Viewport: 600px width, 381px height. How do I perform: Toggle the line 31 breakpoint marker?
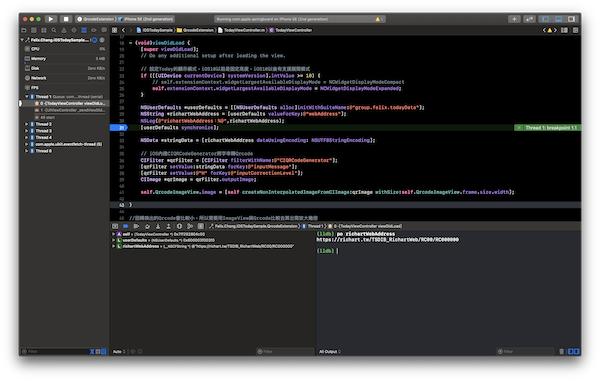[119, 128]
